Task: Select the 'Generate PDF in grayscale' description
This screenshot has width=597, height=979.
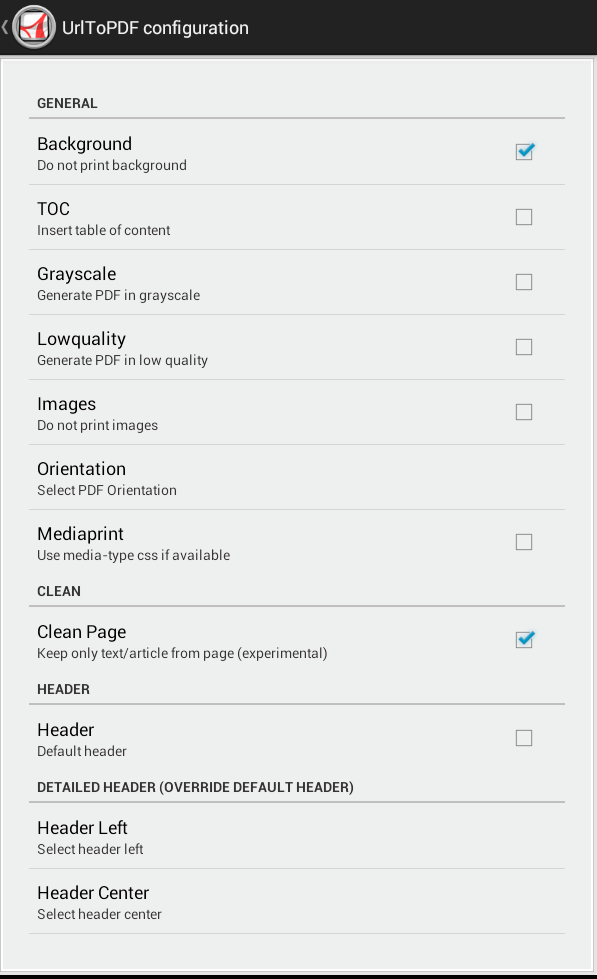Action: 119,295
